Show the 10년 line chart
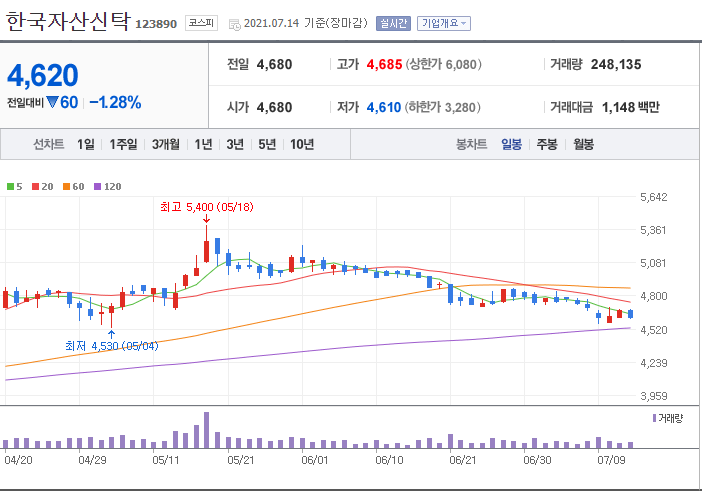702x491 pixels. [302, 144]
